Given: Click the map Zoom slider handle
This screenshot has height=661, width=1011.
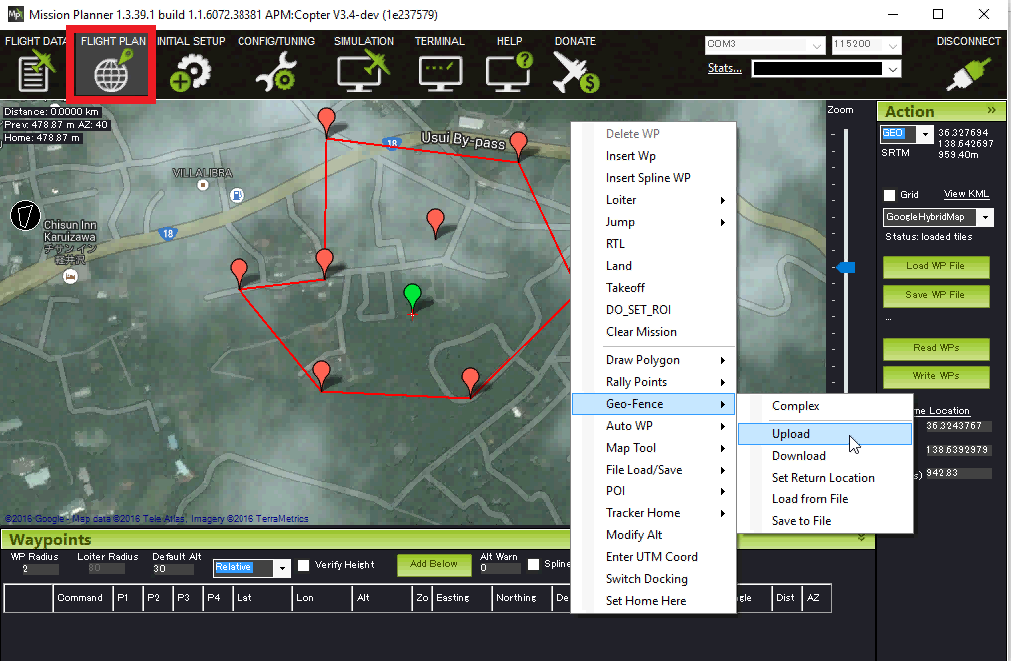Looking at the screenshot, I should coord(846,267).
